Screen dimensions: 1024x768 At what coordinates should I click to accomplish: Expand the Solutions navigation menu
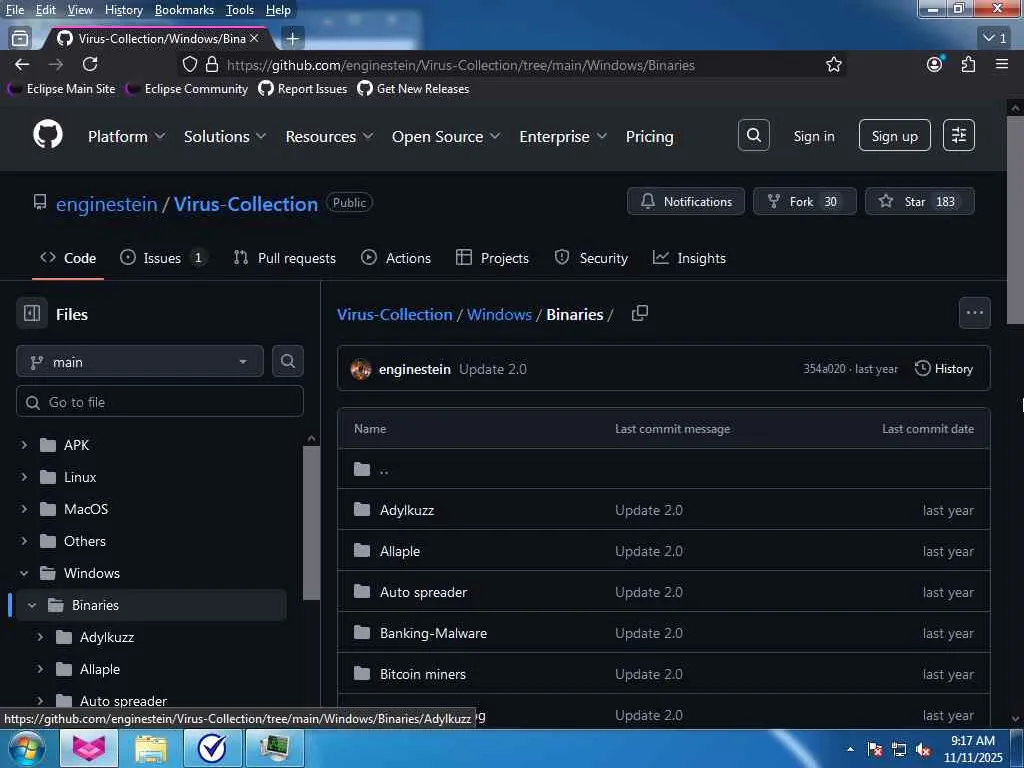[225, 136]
